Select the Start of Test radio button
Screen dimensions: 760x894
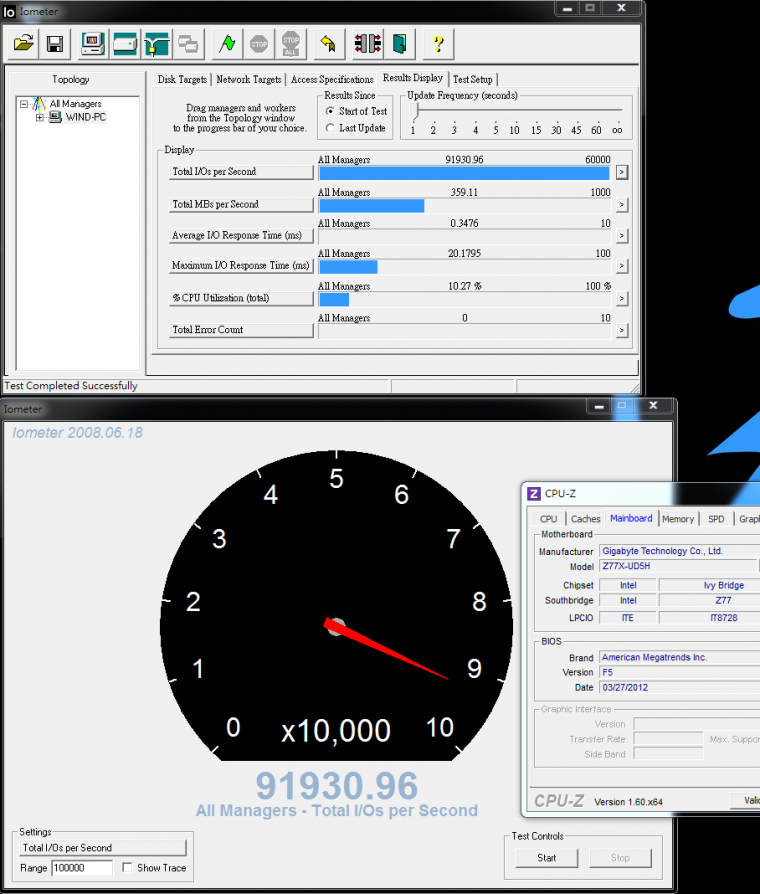point(331,111)
